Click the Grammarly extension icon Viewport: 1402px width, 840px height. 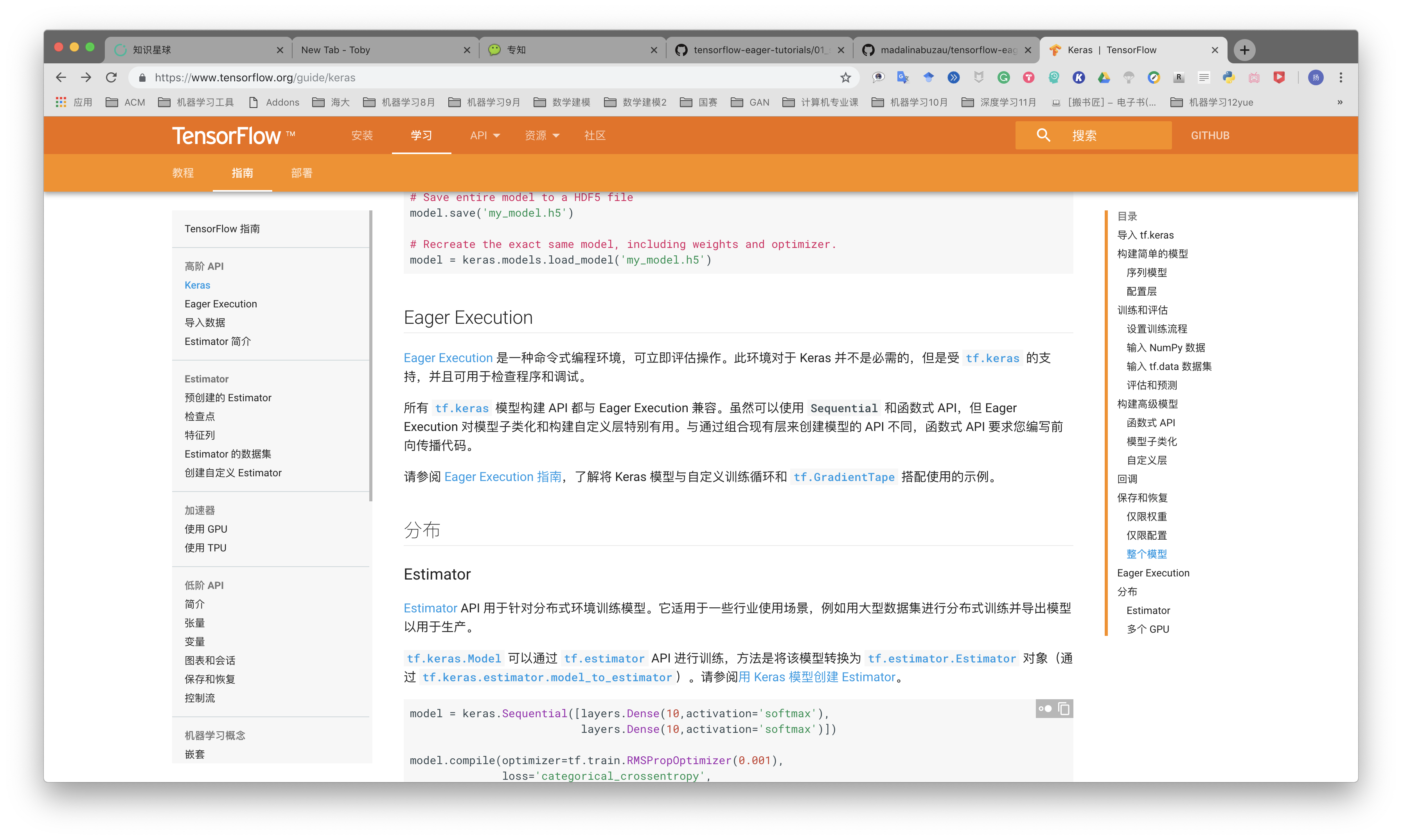coord(1003,77)
